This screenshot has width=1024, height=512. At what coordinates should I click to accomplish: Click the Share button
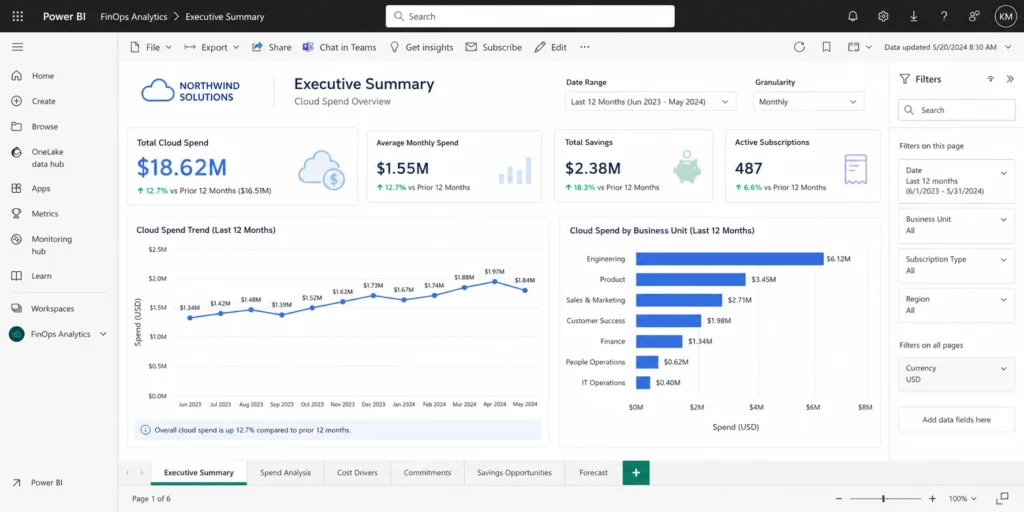(272, 47)
